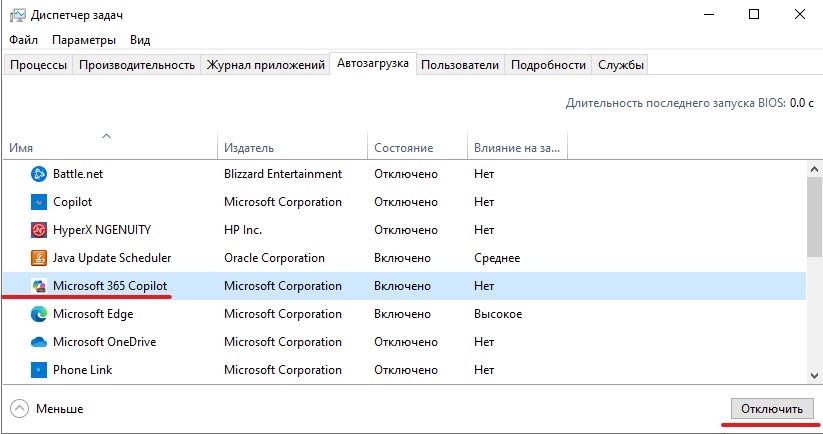
Task: Click the Отключить button
Action: pyautogui.click(x=772, y=409)
